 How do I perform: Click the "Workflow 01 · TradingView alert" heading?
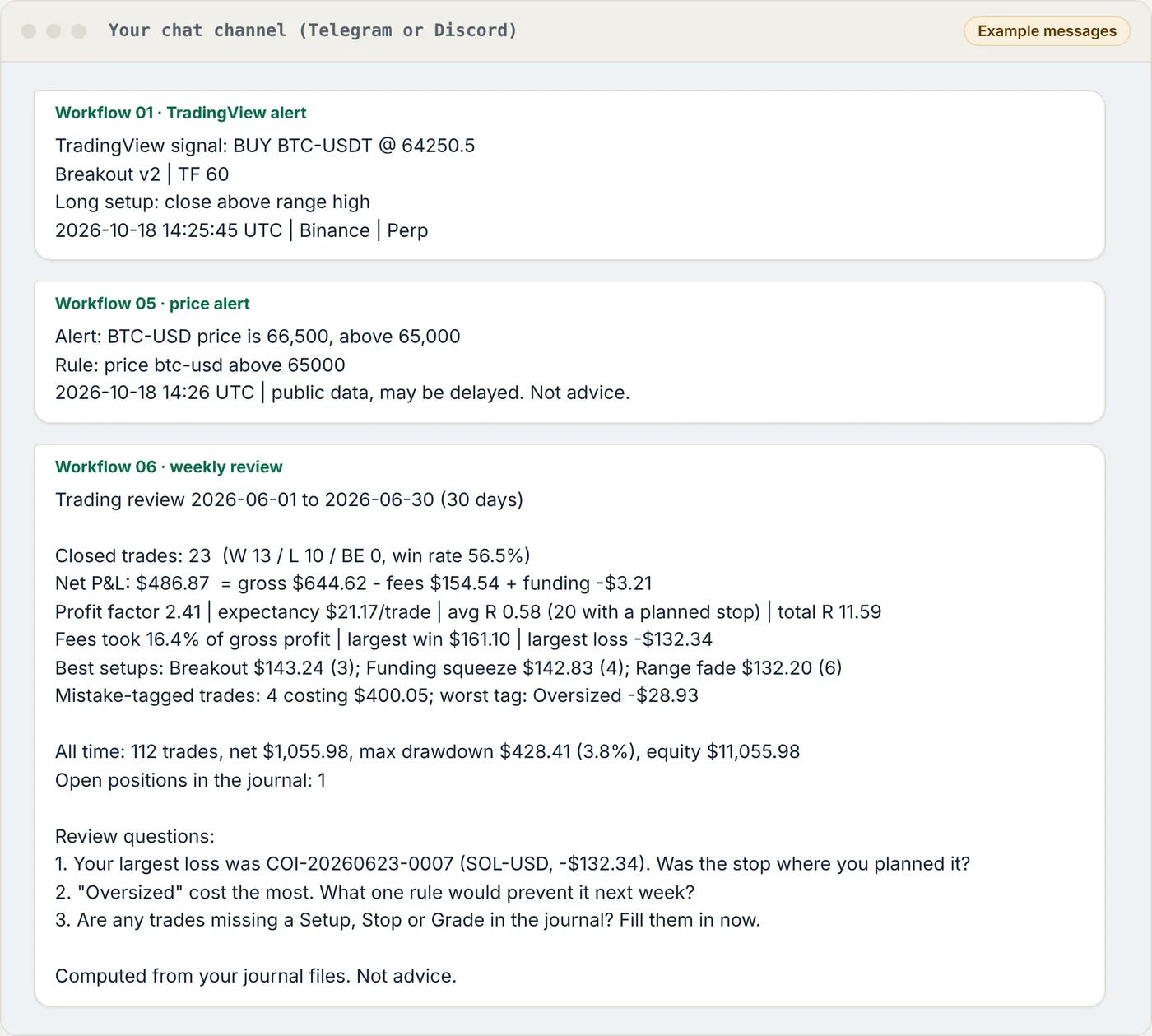(180, 113)
